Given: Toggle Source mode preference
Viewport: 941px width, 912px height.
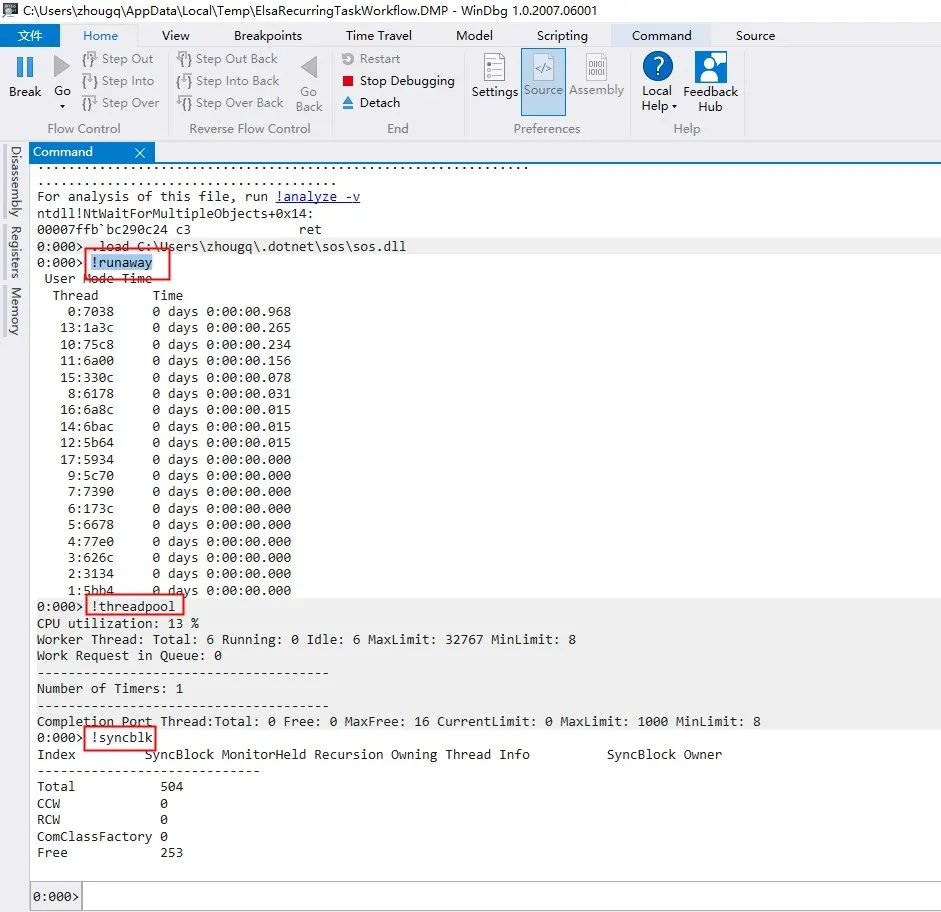Looking at the screenshot, I should coord(543,82).
